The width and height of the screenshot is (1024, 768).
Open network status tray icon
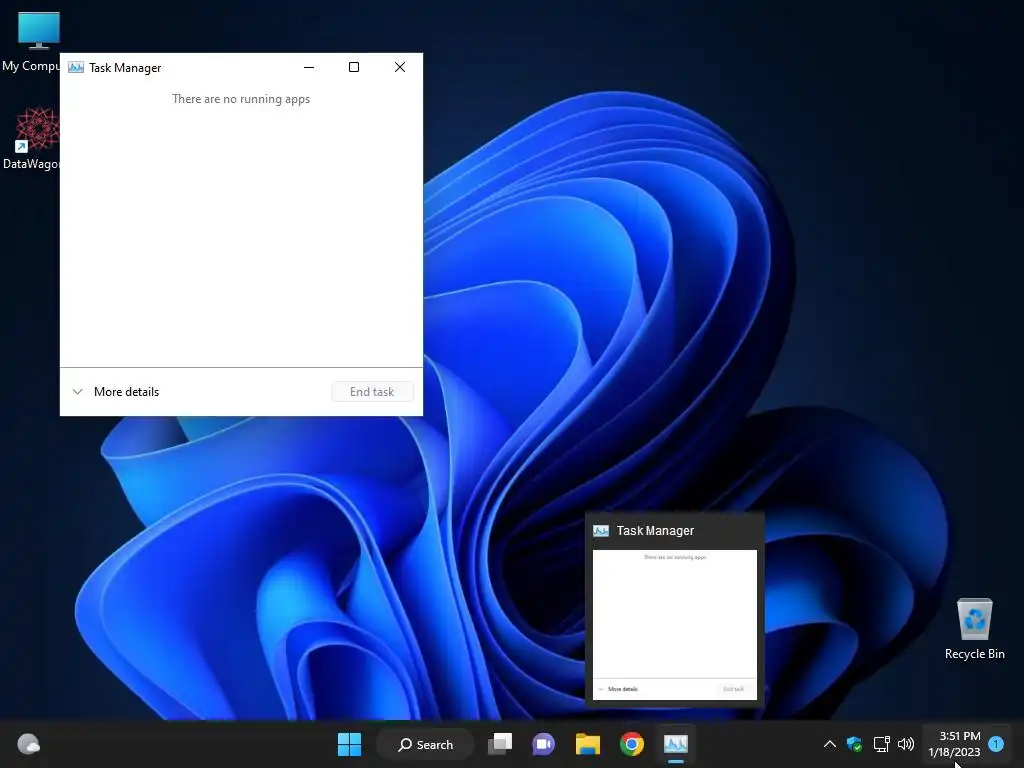point(882,744)
